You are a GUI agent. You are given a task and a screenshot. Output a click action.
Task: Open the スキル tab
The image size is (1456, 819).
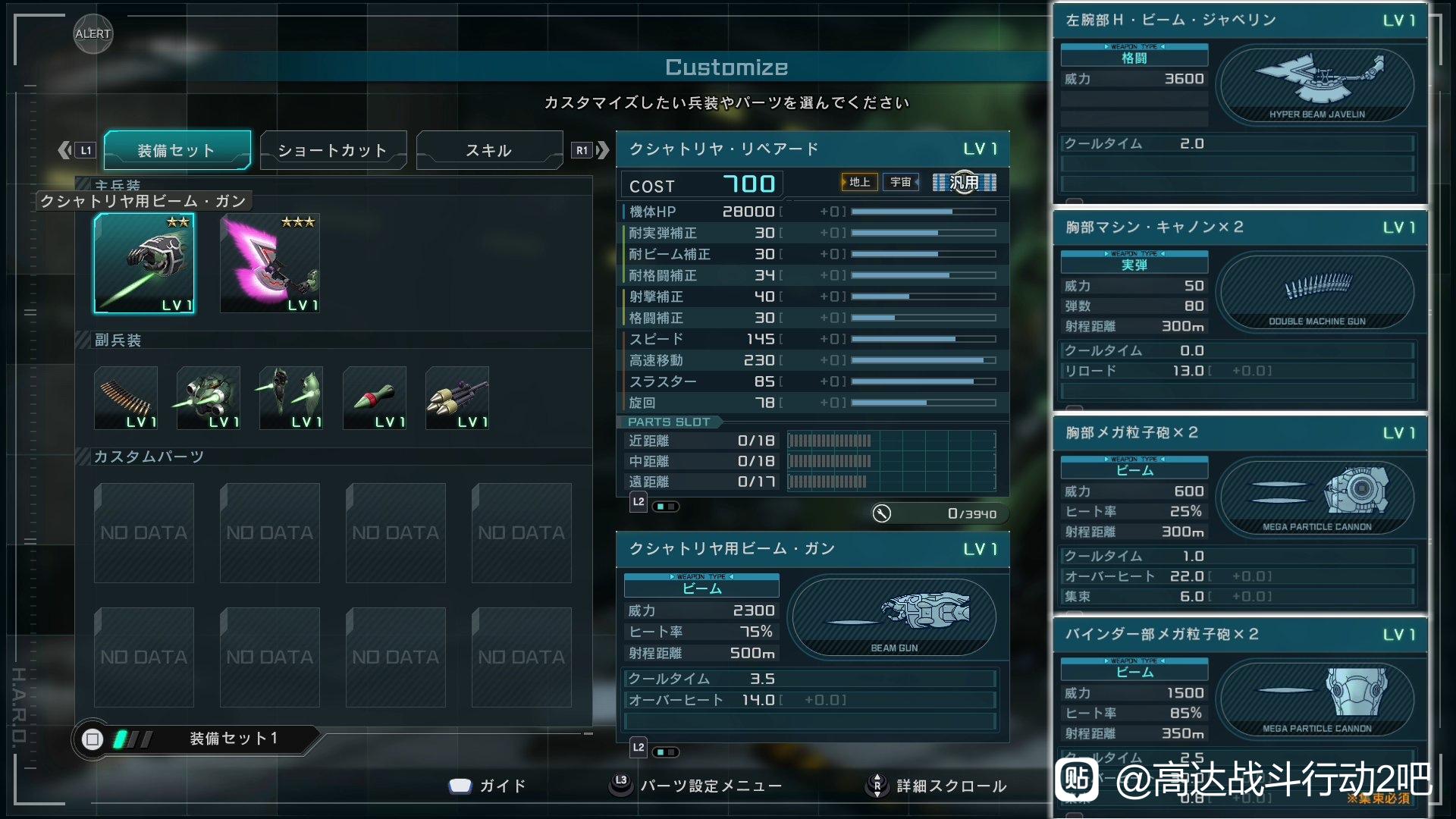pyautogui.click(x=489, y=150)
